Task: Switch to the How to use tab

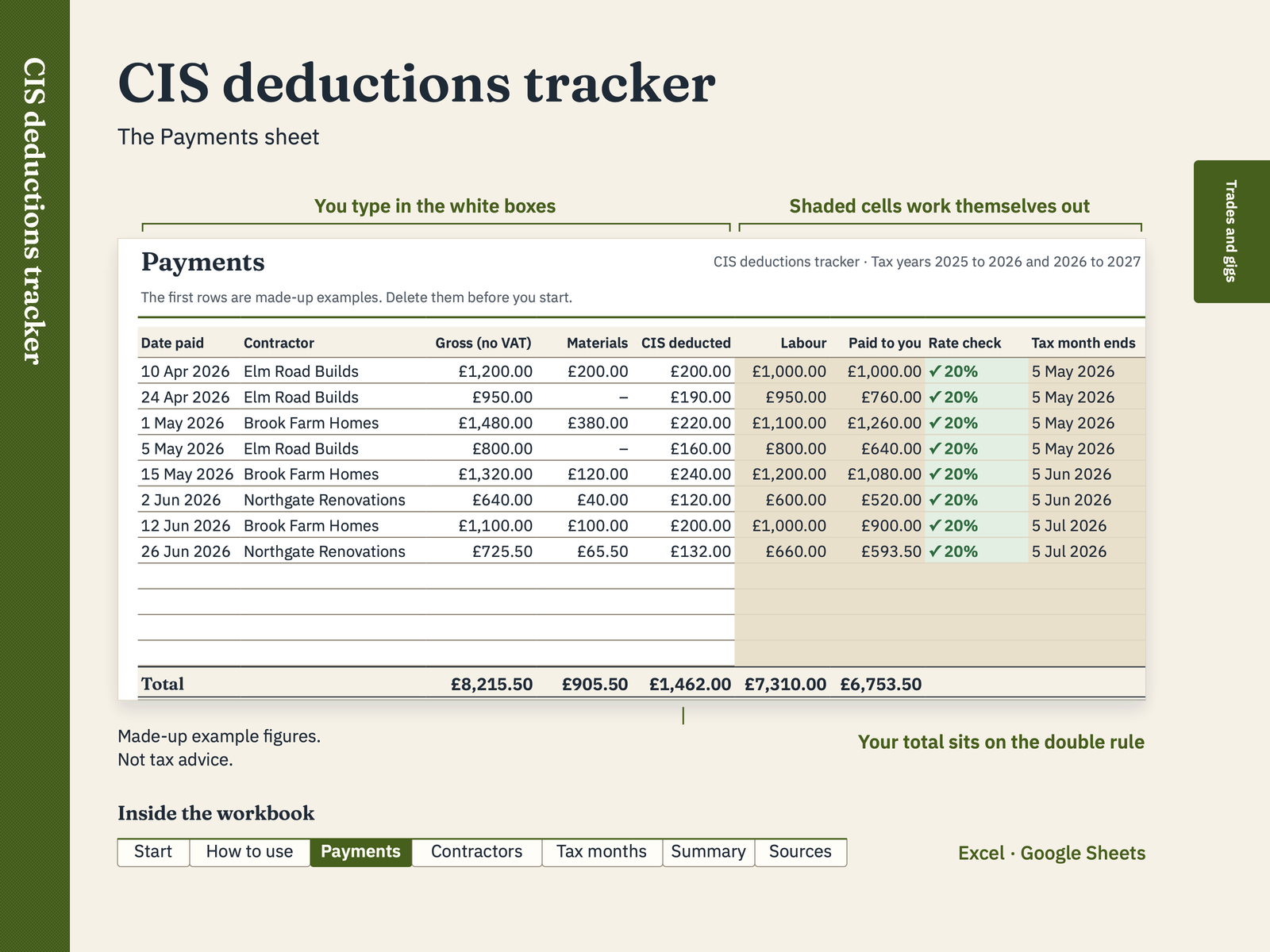Action: pyautogui.click(x=249, y=852)
